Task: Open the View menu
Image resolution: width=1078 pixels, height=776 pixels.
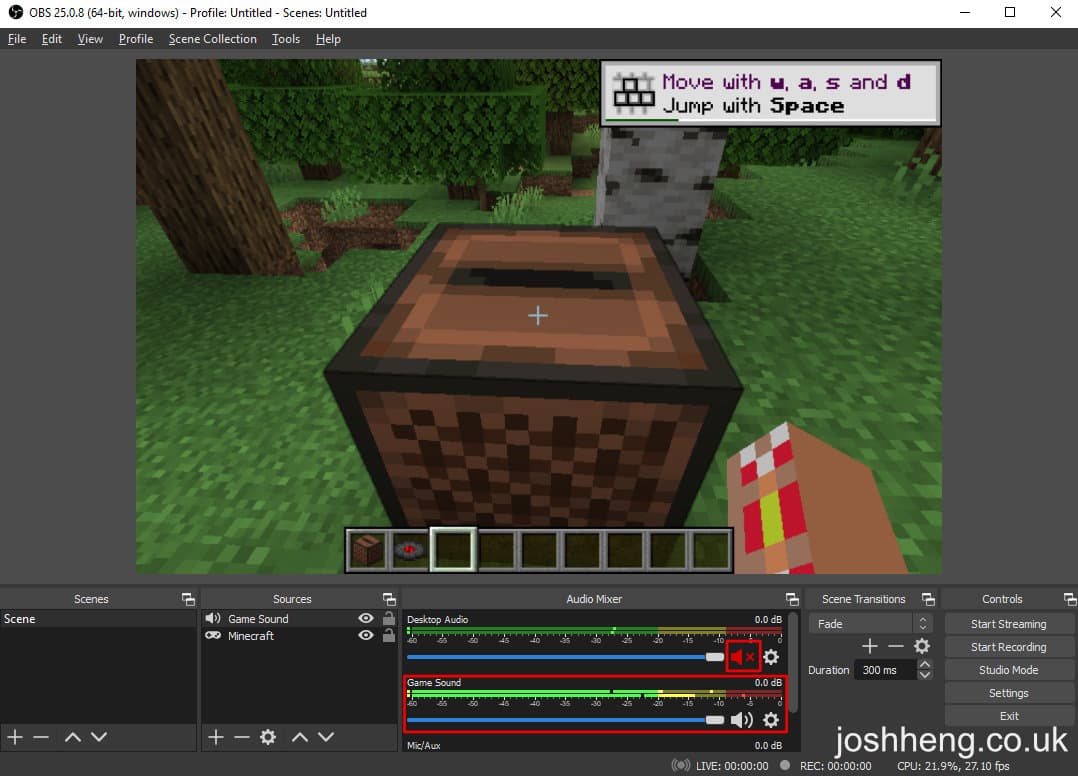Action: tap(90, 39)
